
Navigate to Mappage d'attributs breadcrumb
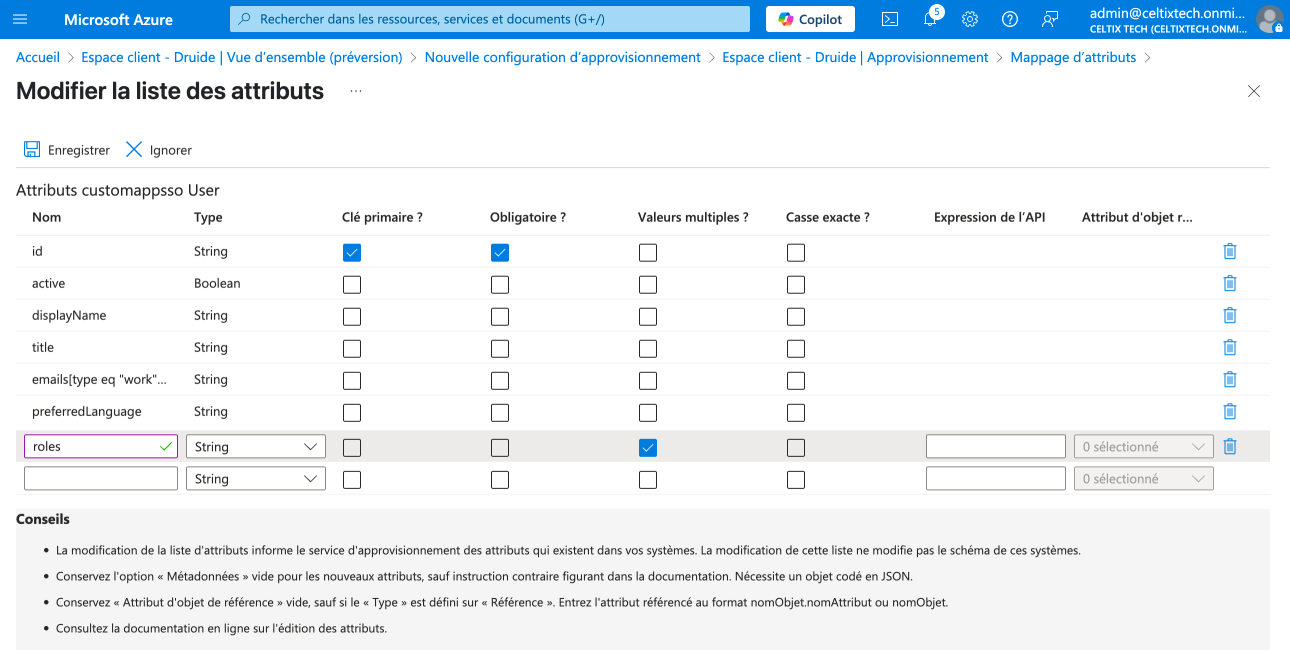(1073, 58)
